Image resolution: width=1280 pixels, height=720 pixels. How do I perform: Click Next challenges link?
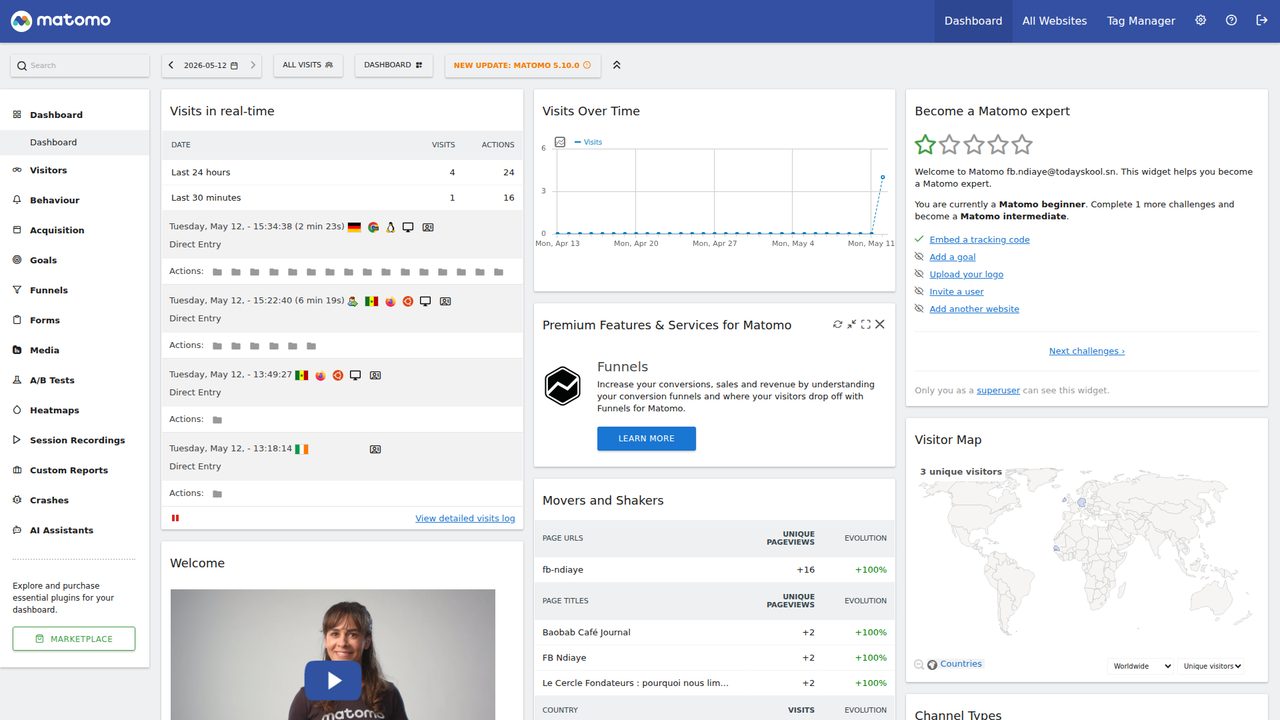click(1086, 351)
